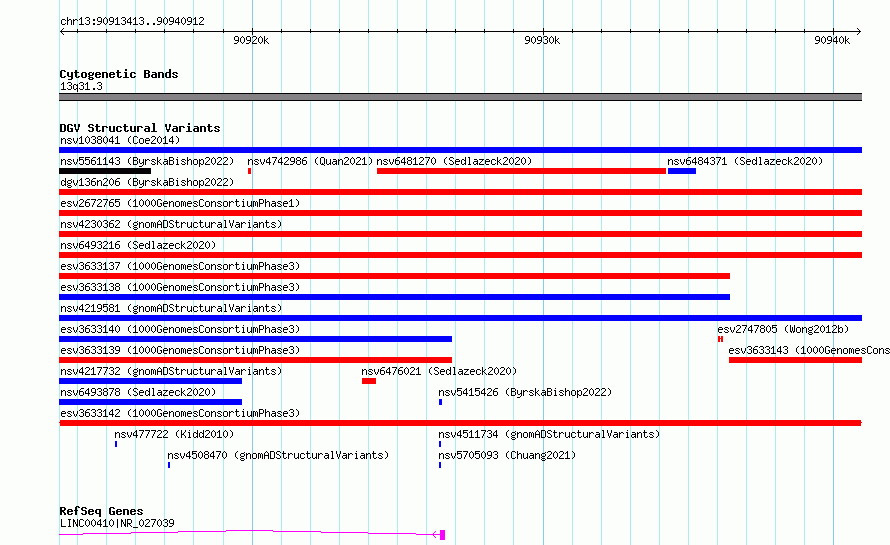Open nsv6481270 (Sedlazeck2020) label
The height and width of the screenshot is (545, 890).
click(454, 161)
